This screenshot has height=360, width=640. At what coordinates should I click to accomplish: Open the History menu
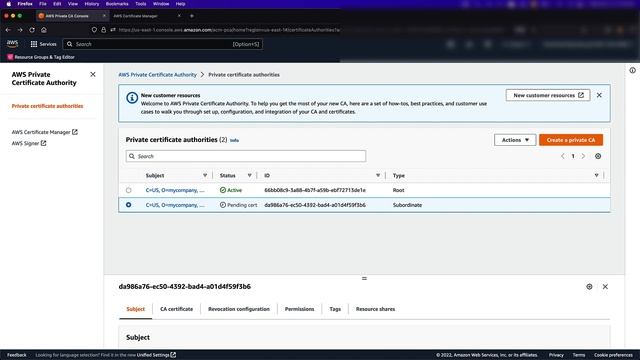[91, 4]
